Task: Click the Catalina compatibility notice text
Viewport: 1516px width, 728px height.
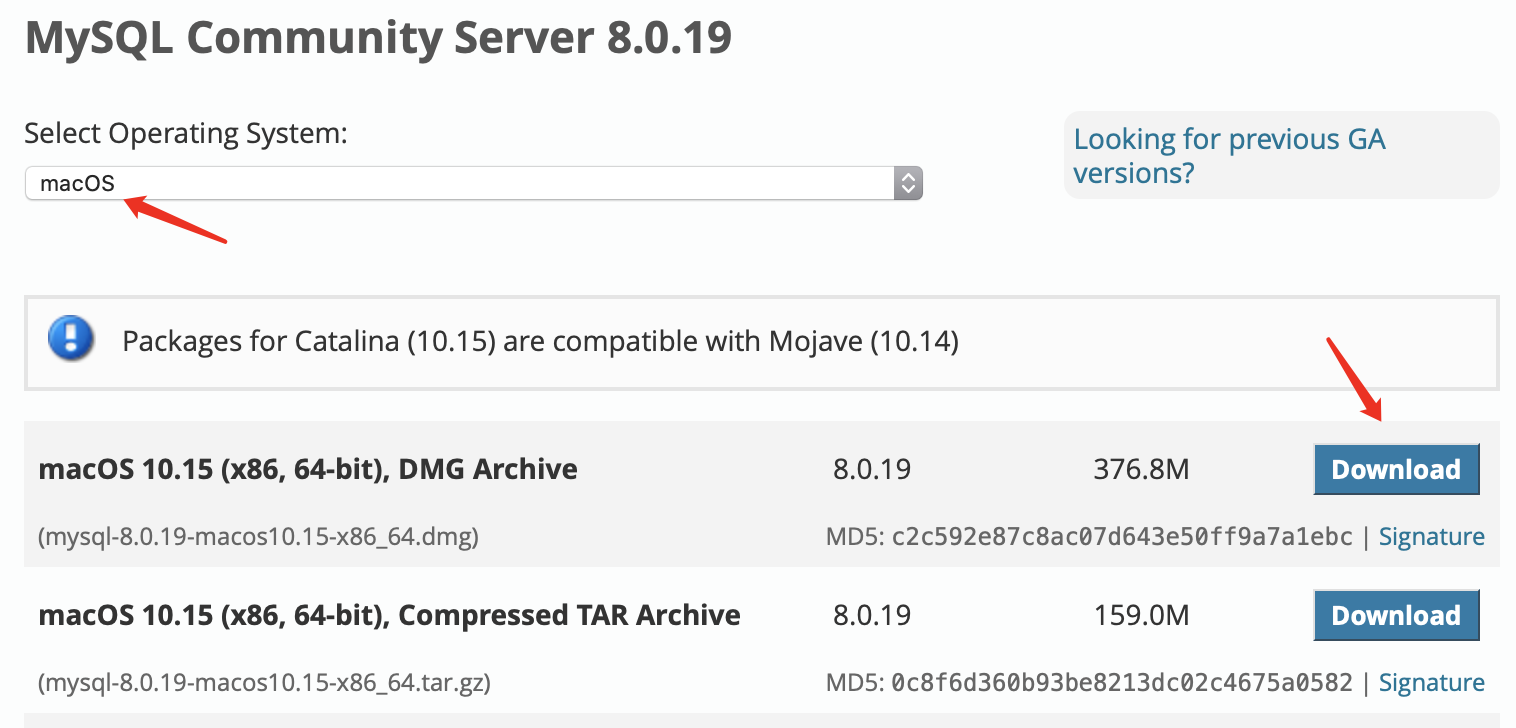Action: click(540, 342)
